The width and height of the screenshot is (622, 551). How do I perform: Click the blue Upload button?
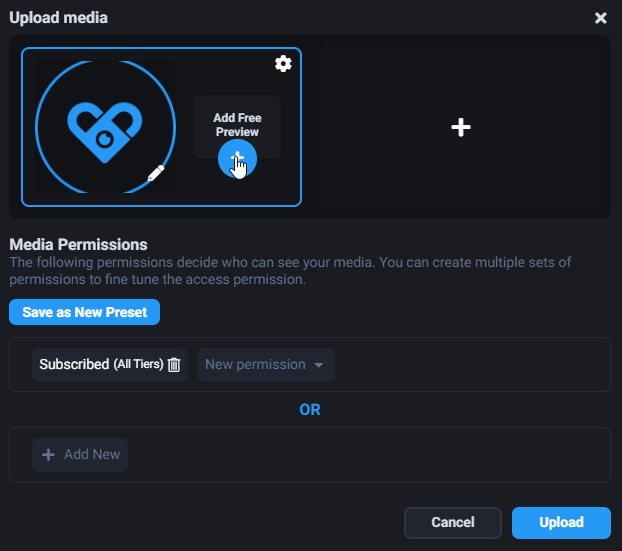pyautogui.click(x=561, y=522)
